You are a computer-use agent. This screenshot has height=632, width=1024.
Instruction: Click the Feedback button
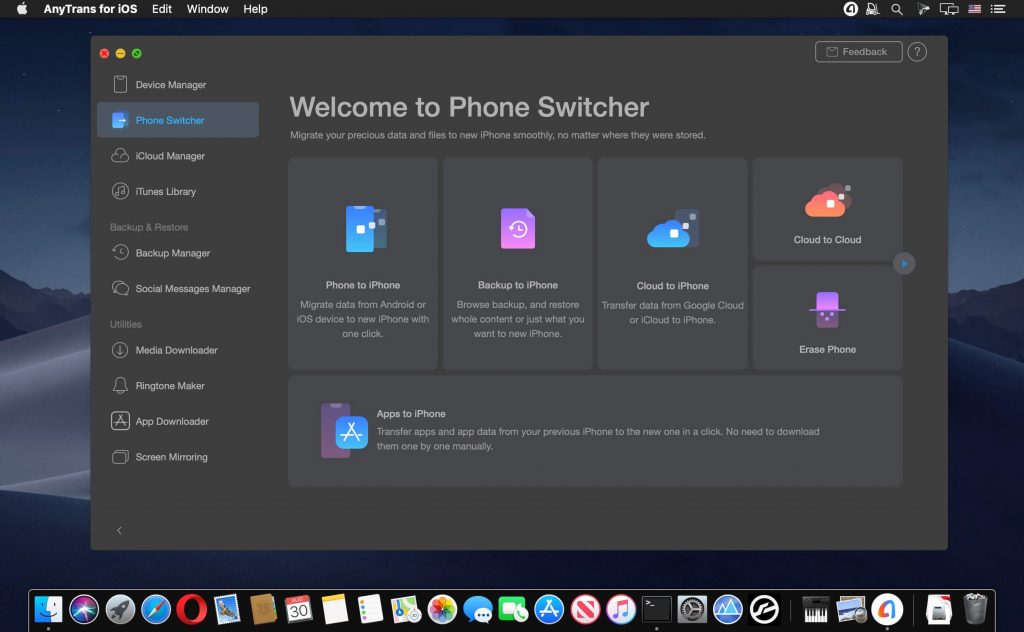(x=858, y=51)
